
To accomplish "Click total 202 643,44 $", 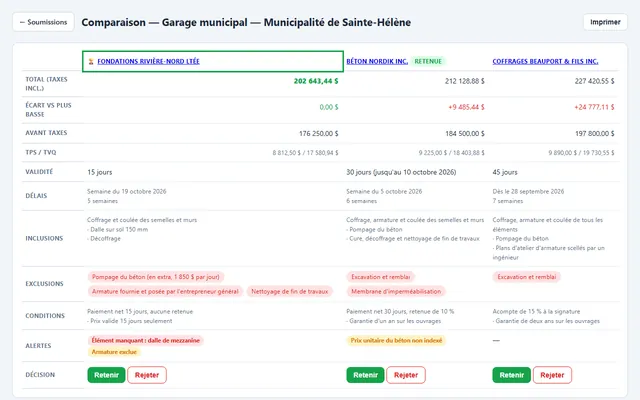I will (316, 81).
